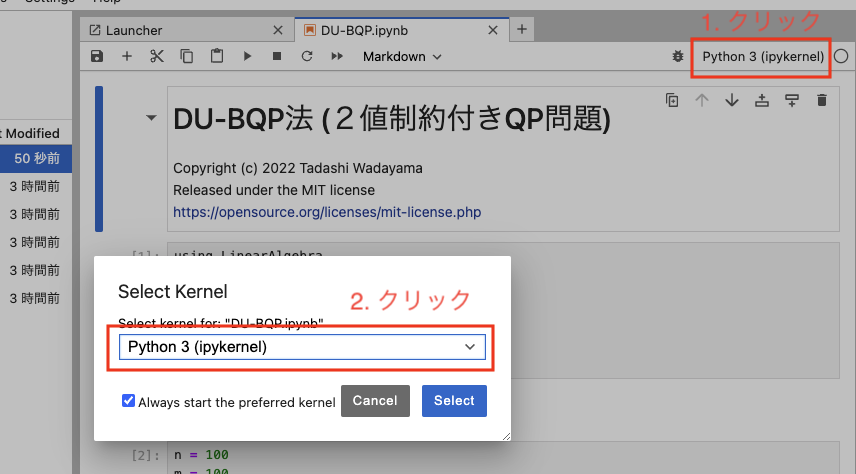Click the Select Kernel dialog title
Image resolution: width=856 pixels, height=474 pixels.
tap(173, 292)
